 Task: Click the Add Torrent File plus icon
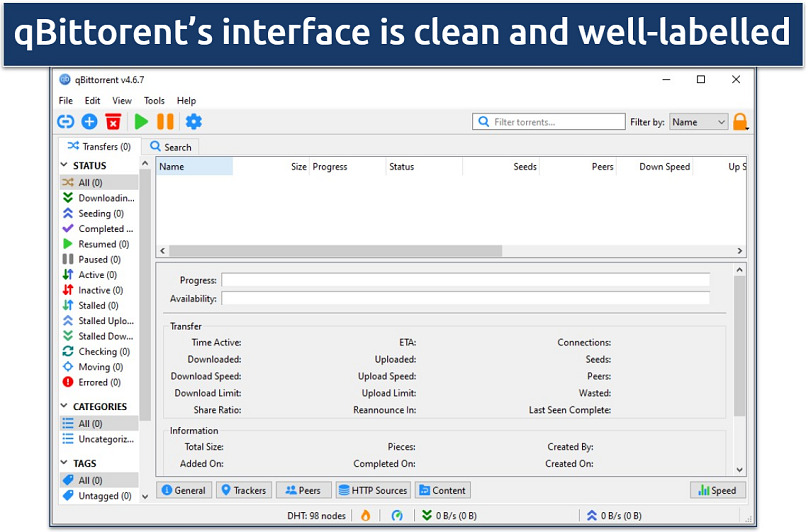89,122
